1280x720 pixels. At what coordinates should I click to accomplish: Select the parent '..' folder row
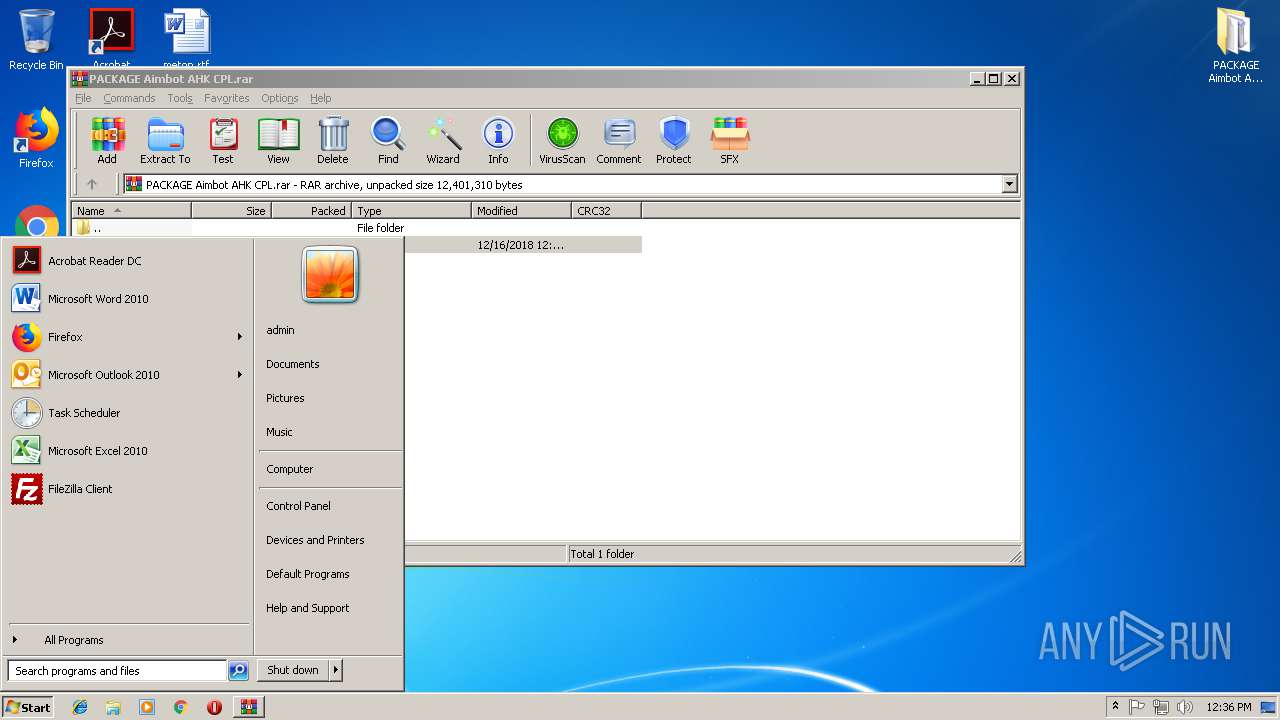click(356, 228)
